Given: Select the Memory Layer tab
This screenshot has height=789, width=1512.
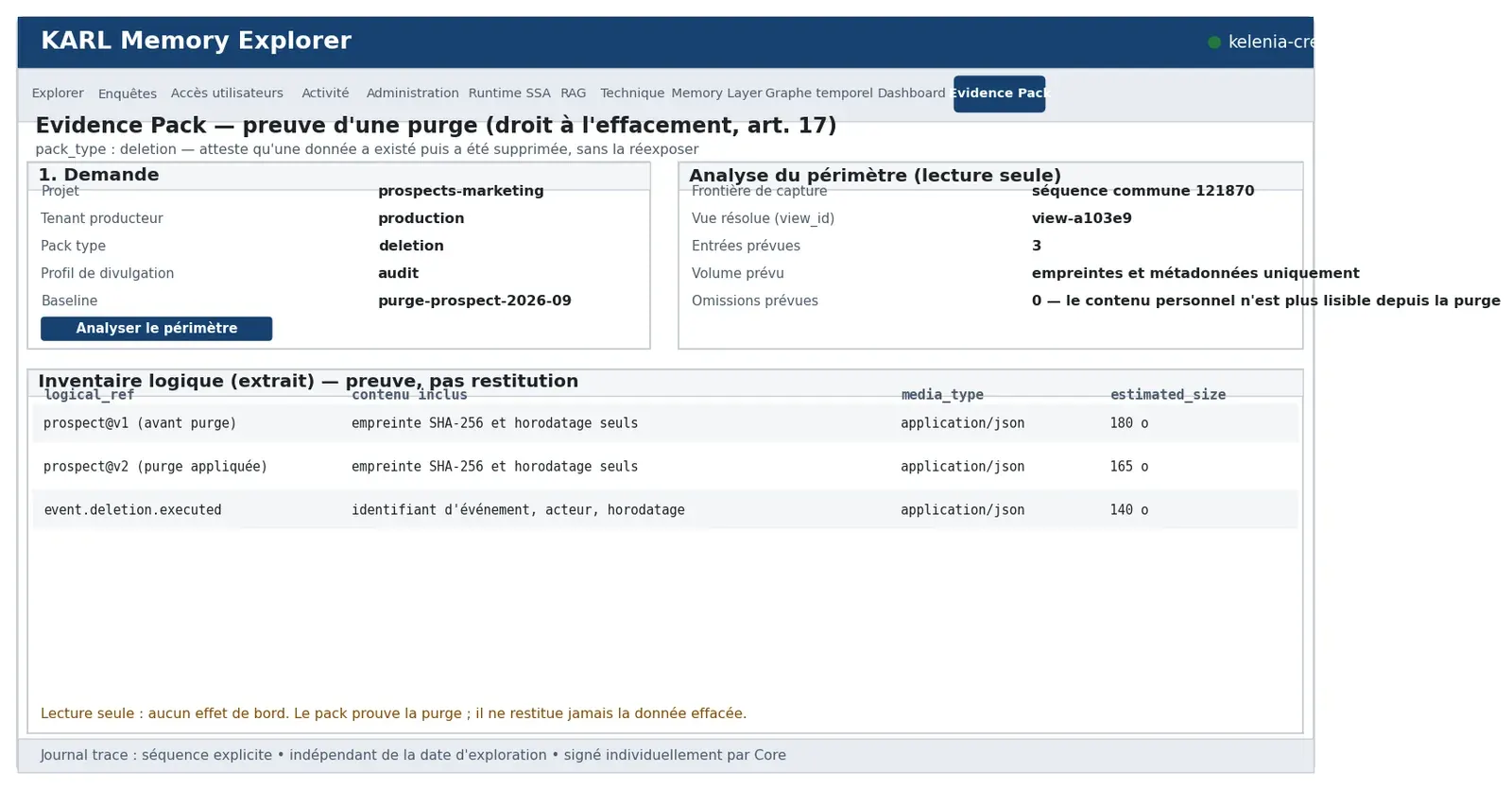Looking at the screenshot, I should pyautogui.click(x=716, y=94).
